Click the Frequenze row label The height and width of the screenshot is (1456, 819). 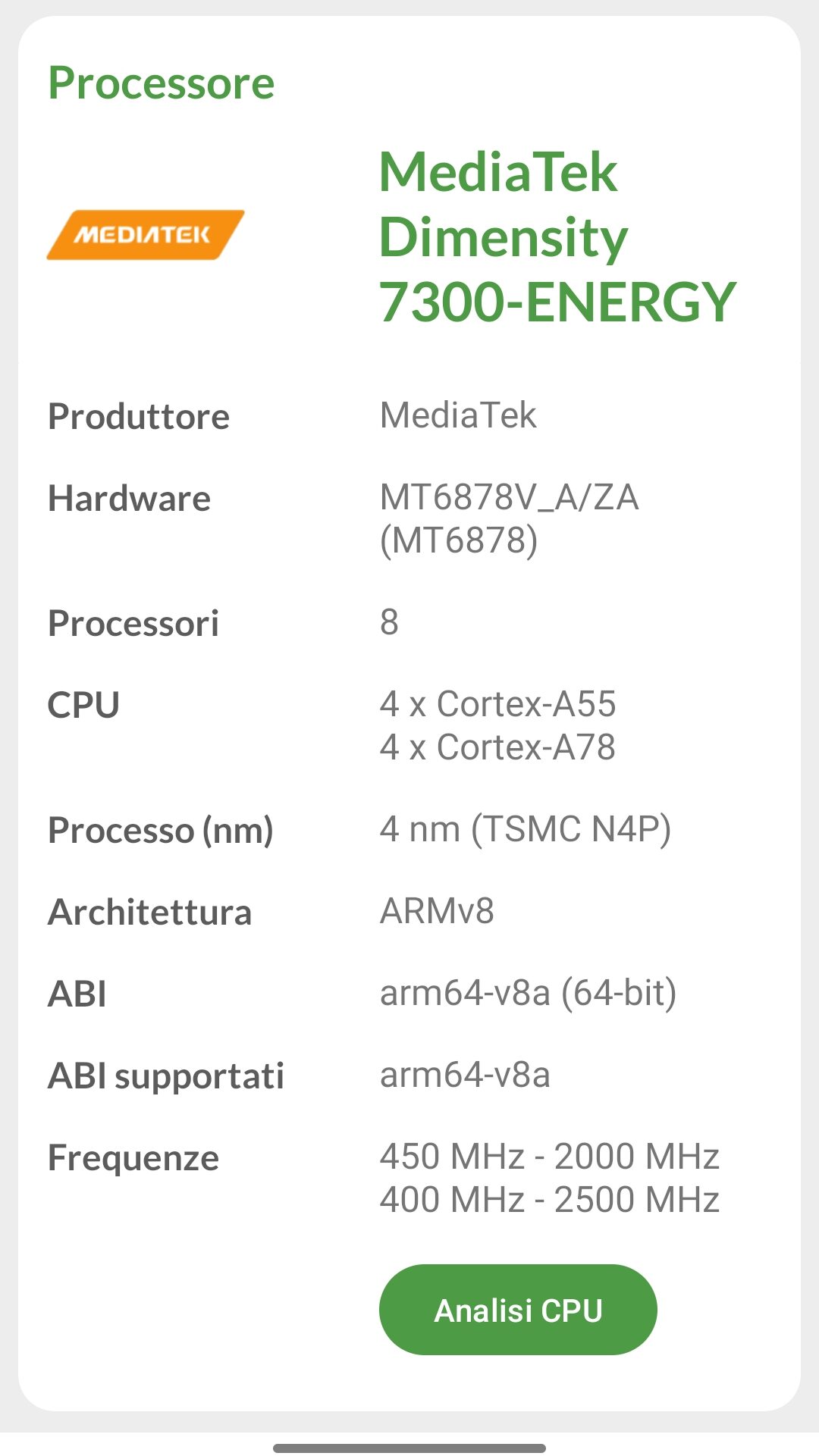pos(133,1158)
